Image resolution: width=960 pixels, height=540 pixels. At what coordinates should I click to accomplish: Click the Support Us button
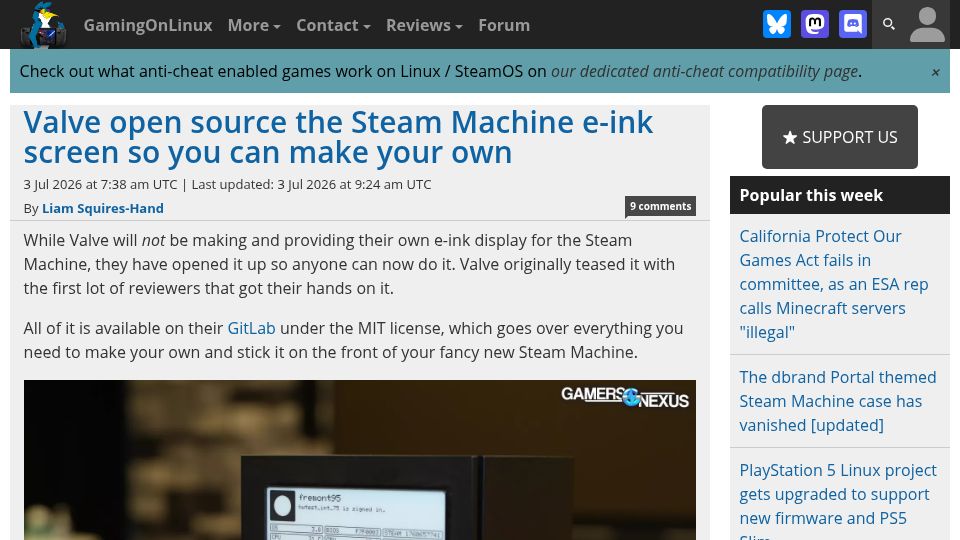(x=839, y=137)
